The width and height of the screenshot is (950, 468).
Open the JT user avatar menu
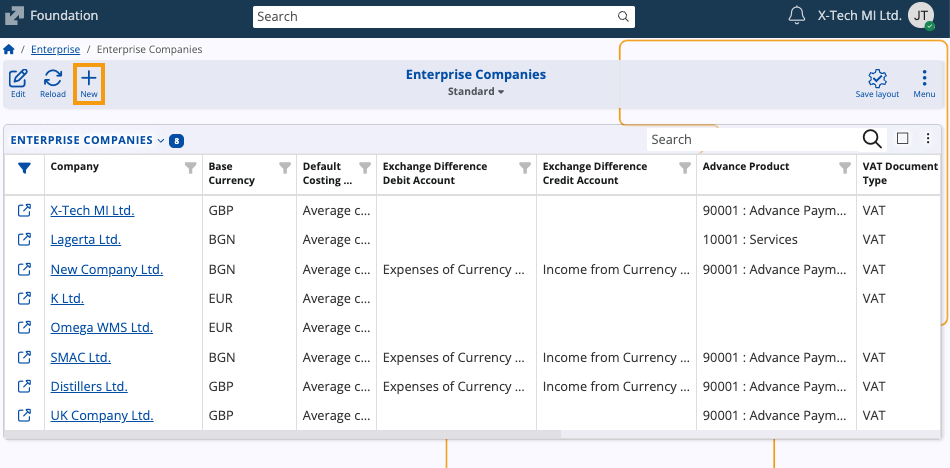click(x=921, y=16)
